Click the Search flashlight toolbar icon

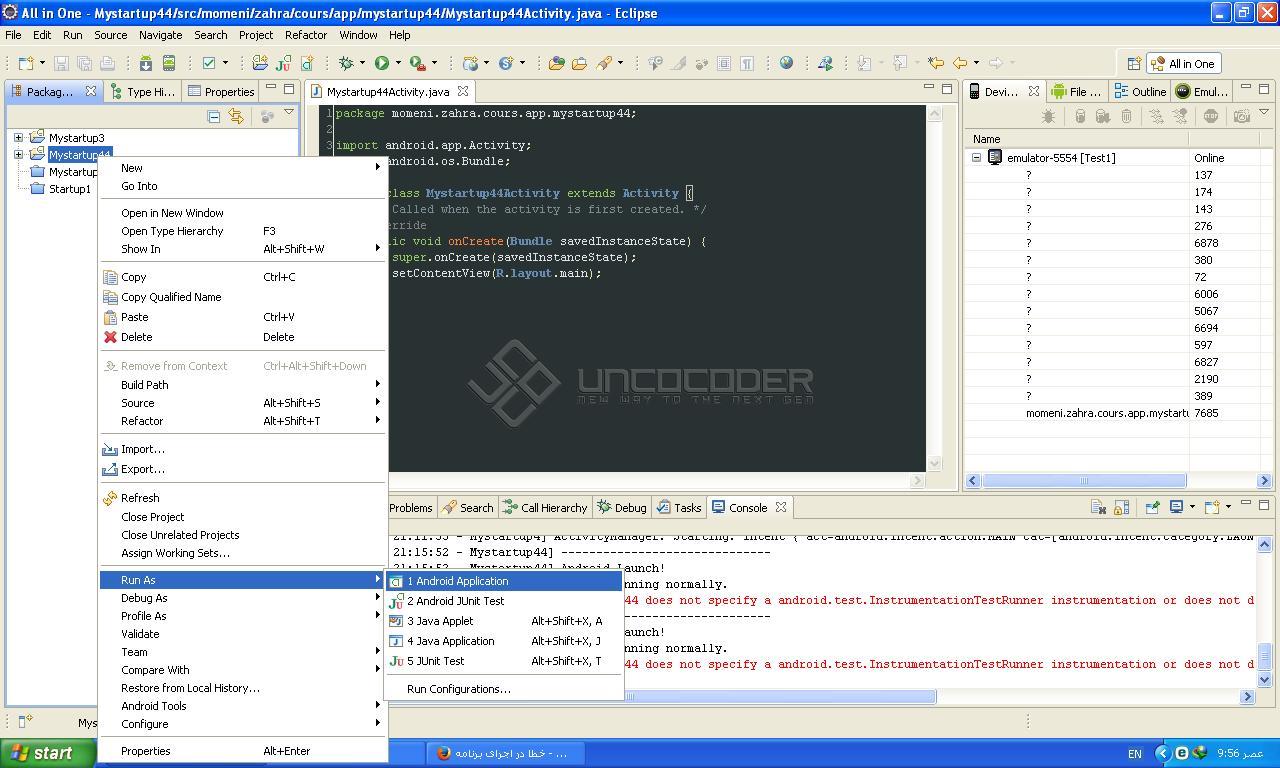pos(604,63)
